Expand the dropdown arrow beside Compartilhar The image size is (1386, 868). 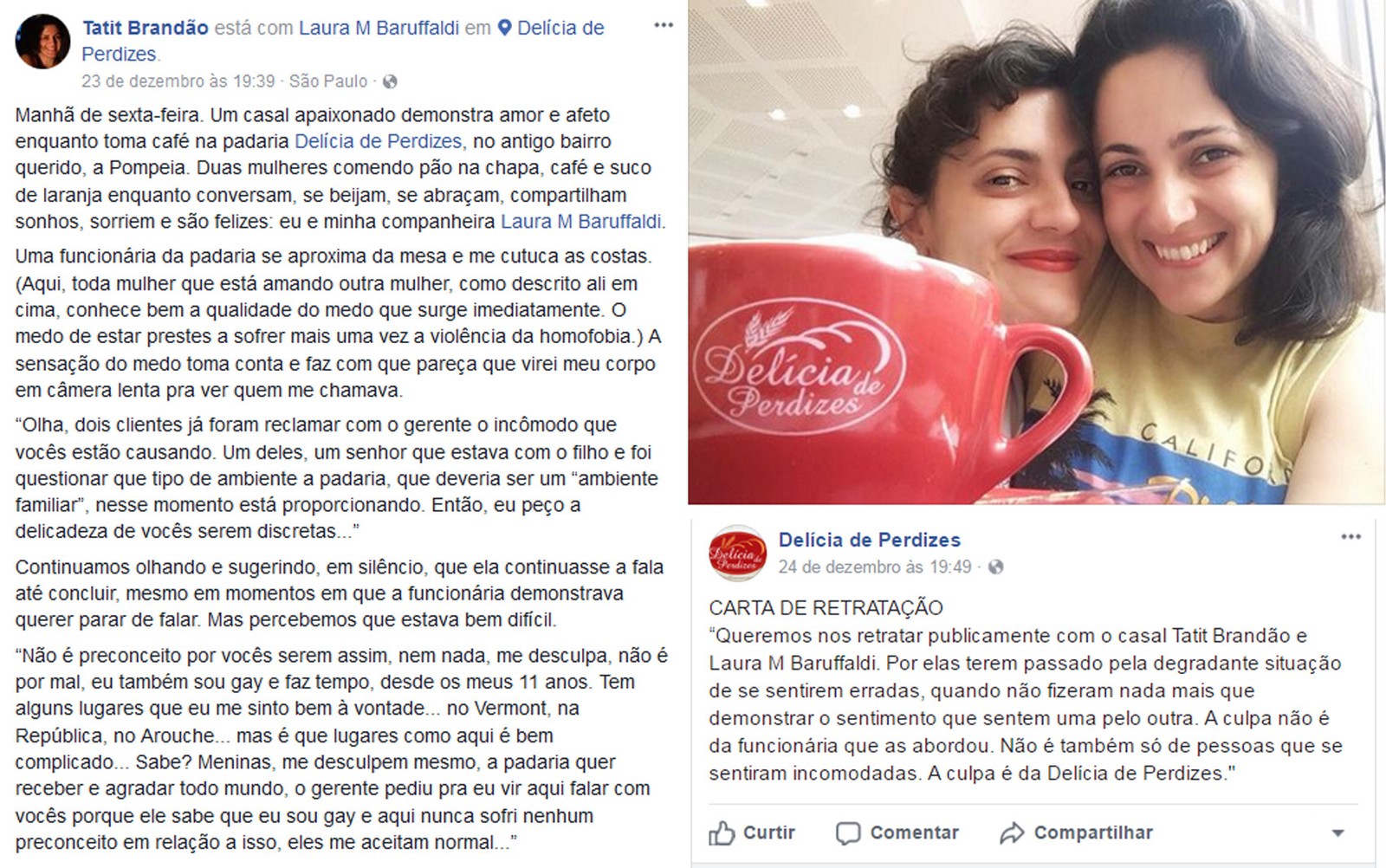coord(1337,833)
